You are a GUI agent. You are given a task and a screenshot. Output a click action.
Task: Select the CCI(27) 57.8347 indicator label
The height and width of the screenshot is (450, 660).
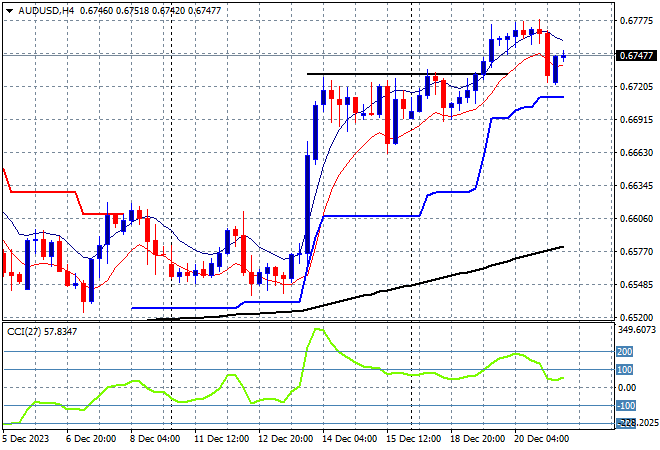coord(42,332)
